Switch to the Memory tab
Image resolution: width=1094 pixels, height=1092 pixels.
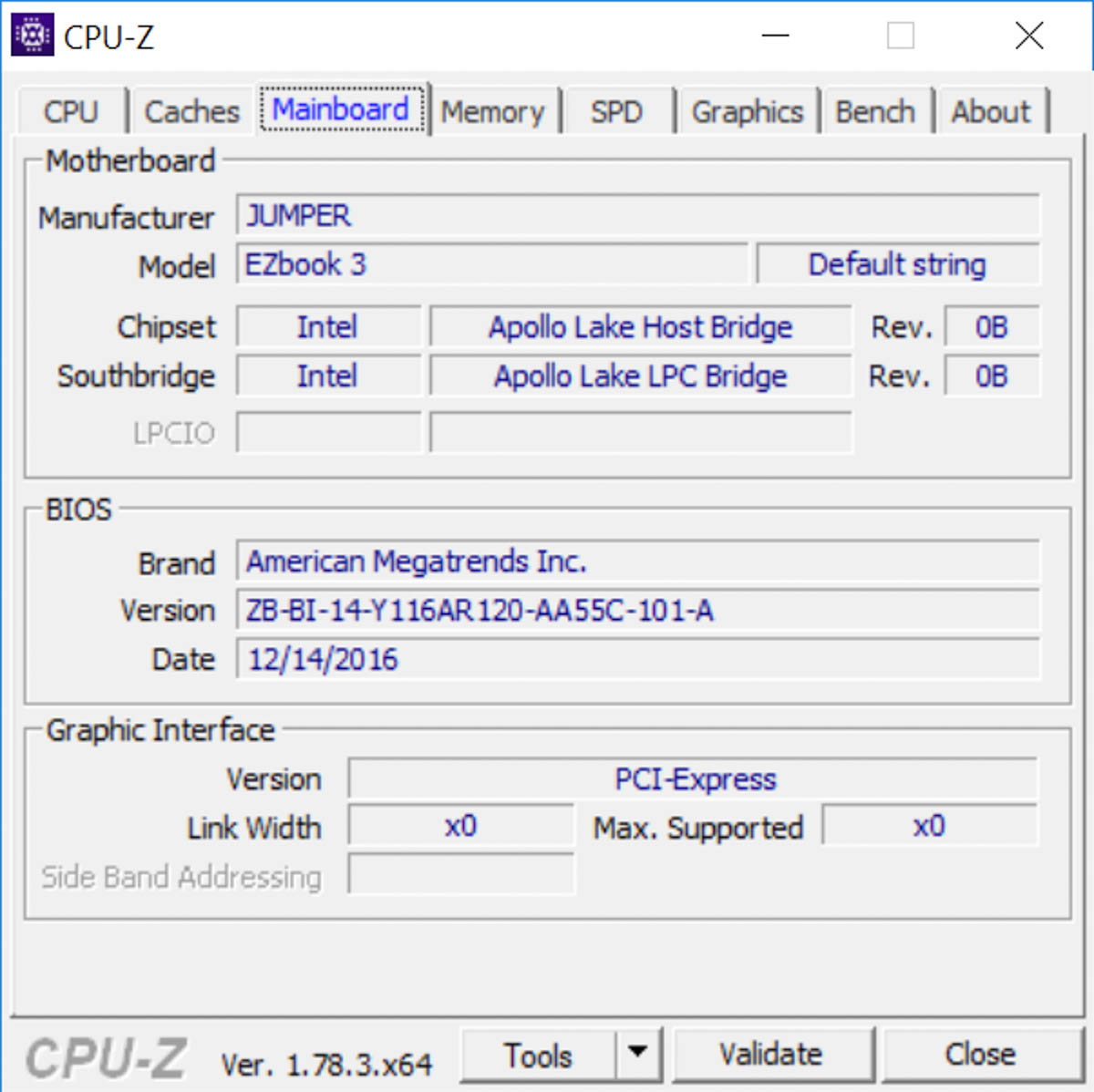pyautogui.click(x=493, y=112)
